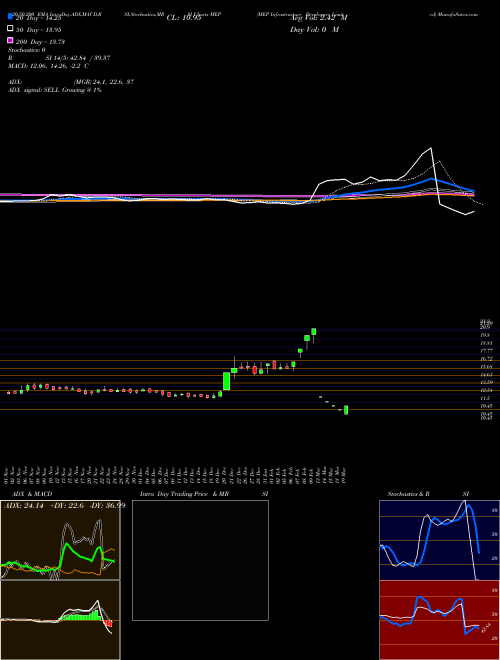Click the MACD histogram chart panel
500x660 pixels.
60,620
